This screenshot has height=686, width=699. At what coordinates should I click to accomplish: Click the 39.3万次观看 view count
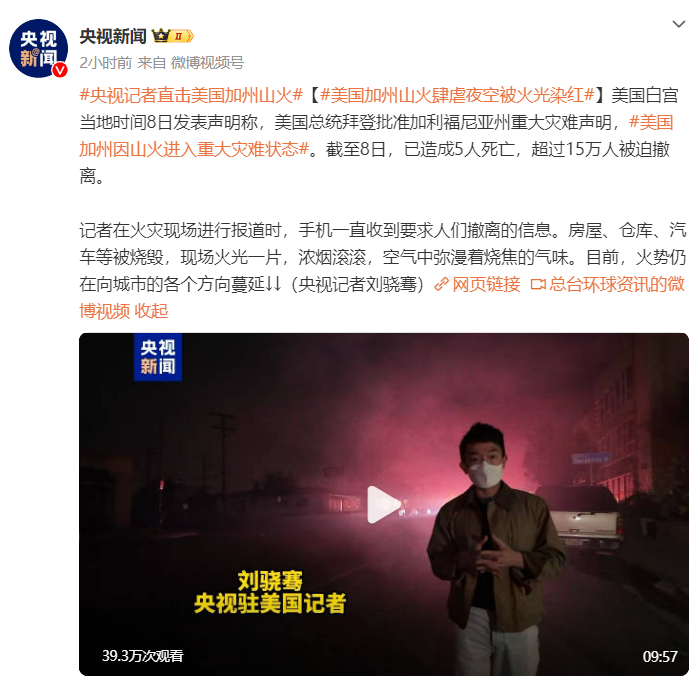(142, 656)
